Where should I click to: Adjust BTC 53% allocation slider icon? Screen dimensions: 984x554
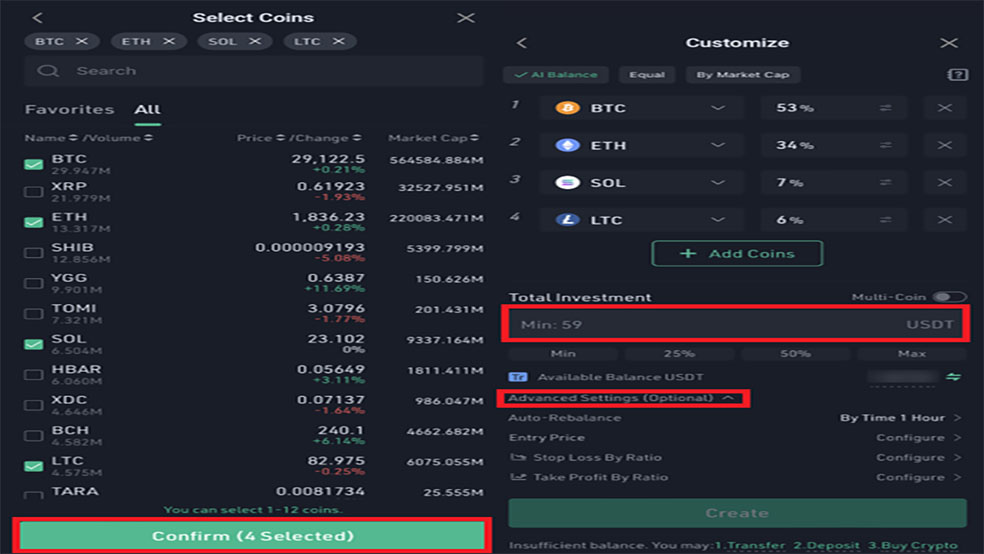(885, 108)
